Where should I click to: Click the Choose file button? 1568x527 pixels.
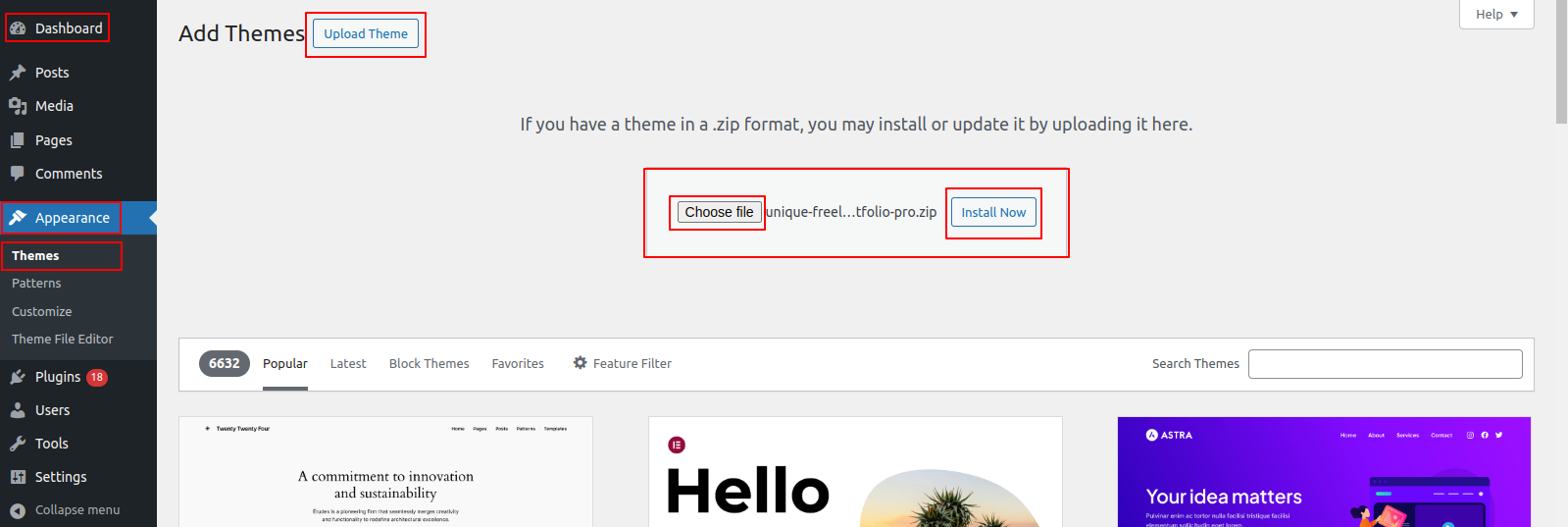719,212
